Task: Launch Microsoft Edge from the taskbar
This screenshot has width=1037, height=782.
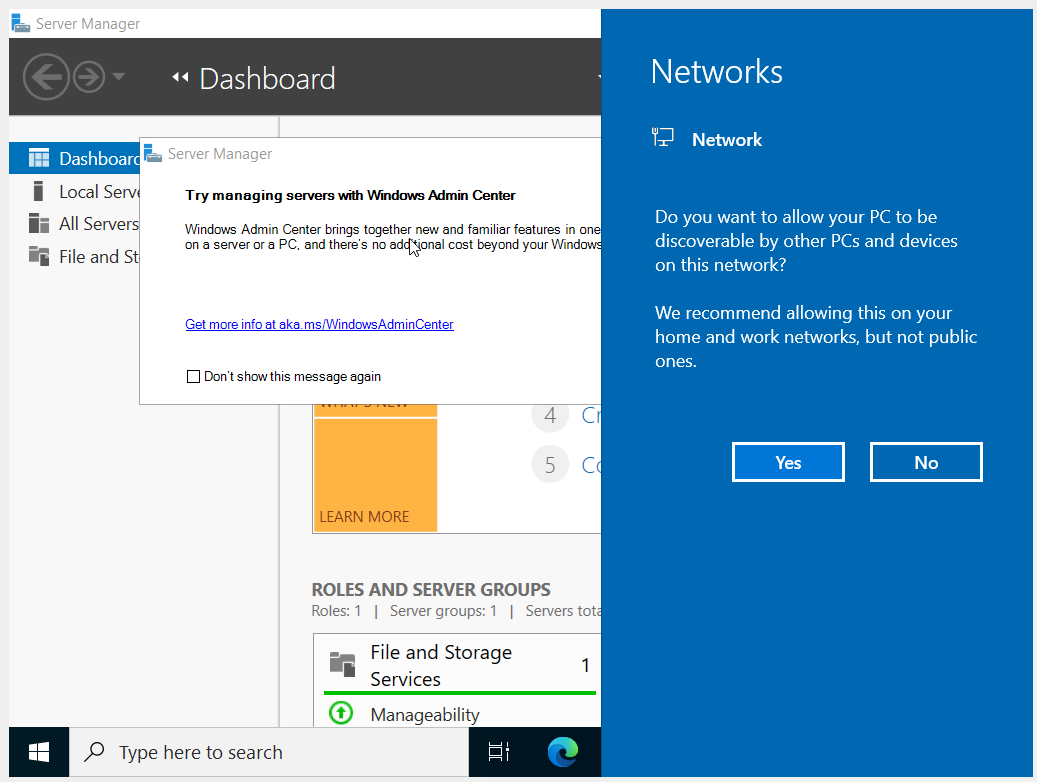Action: pyautogui.click(x=564, y=752)
